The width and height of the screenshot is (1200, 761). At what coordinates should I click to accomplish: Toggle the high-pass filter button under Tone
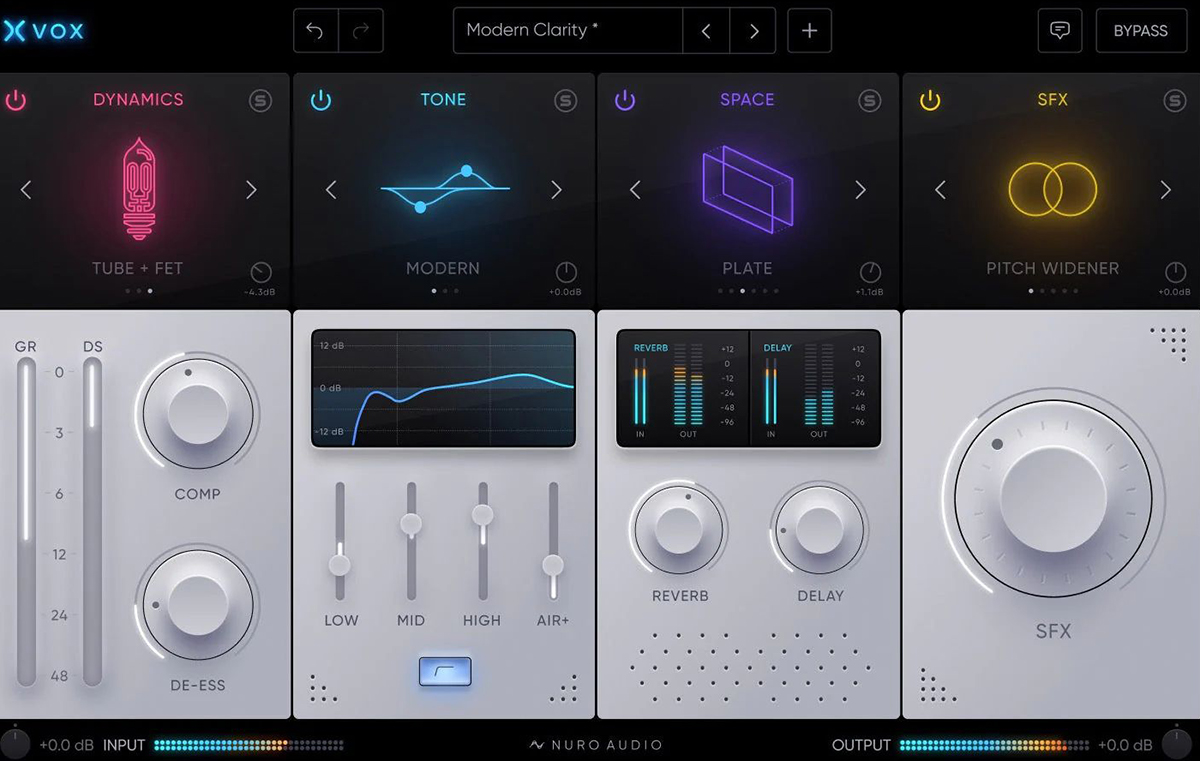(445, 672)
